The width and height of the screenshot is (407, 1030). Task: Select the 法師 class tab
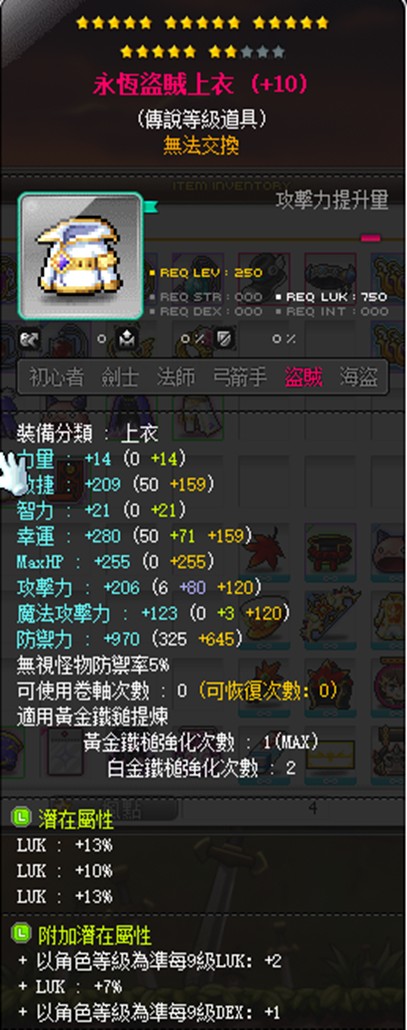pyautogui.click(x=176, y=377)
